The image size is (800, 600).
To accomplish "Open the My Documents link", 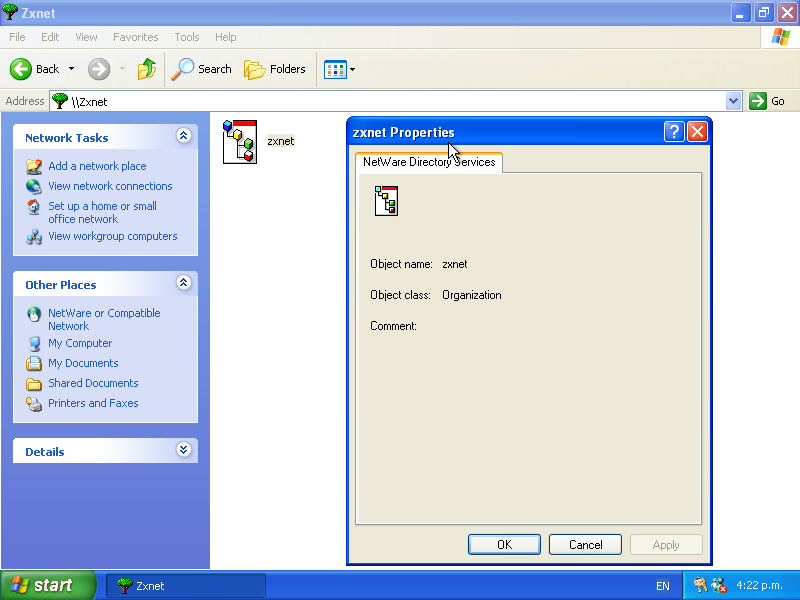I will click(83, 363).
